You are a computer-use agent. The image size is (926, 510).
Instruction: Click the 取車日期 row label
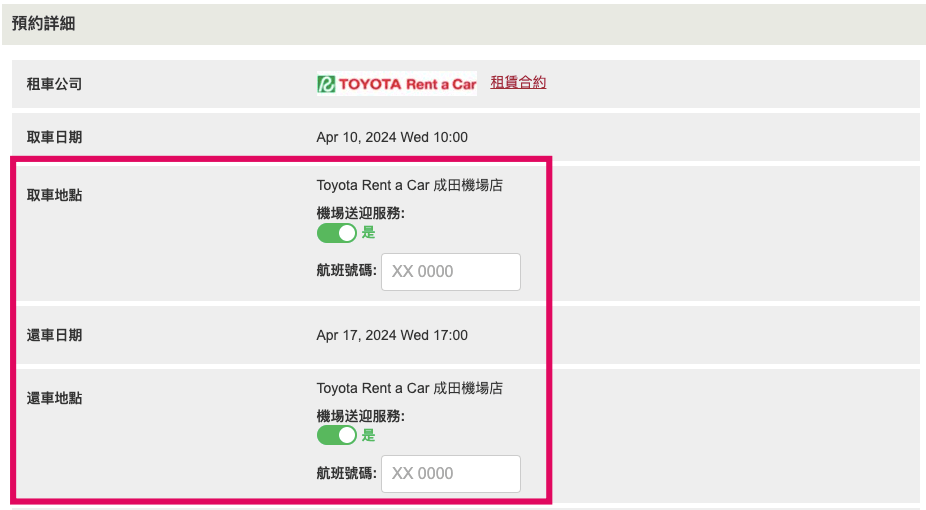pyautogui.click(x=54, y=137)
